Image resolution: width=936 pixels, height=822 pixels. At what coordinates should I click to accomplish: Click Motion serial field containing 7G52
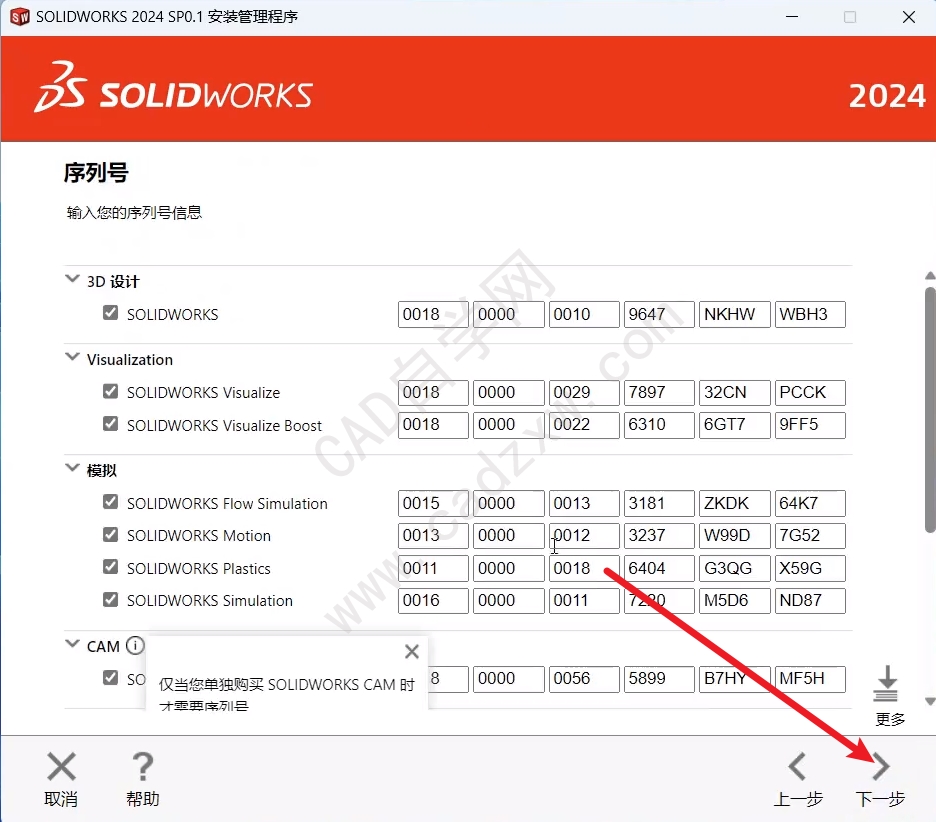pyautogui.click(x=810, y=535)
